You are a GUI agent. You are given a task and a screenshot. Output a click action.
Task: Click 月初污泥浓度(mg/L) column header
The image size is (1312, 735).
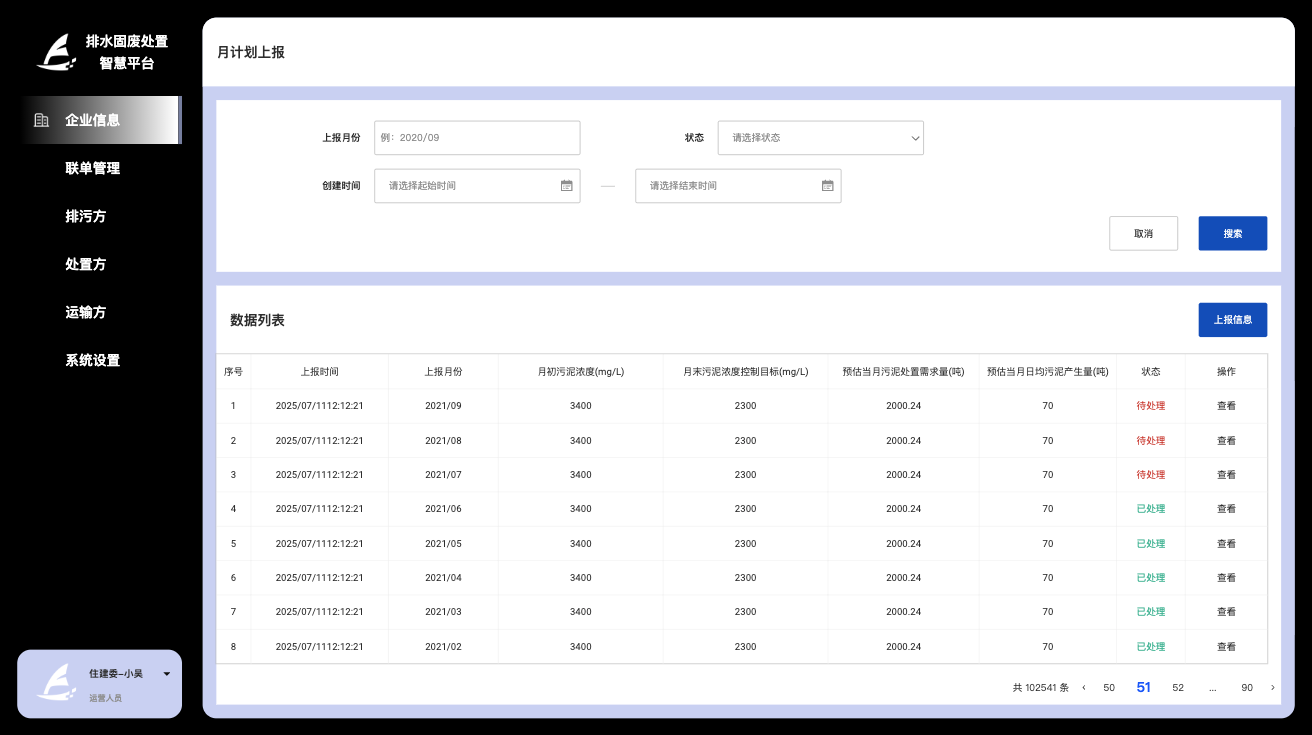(581, 371)
